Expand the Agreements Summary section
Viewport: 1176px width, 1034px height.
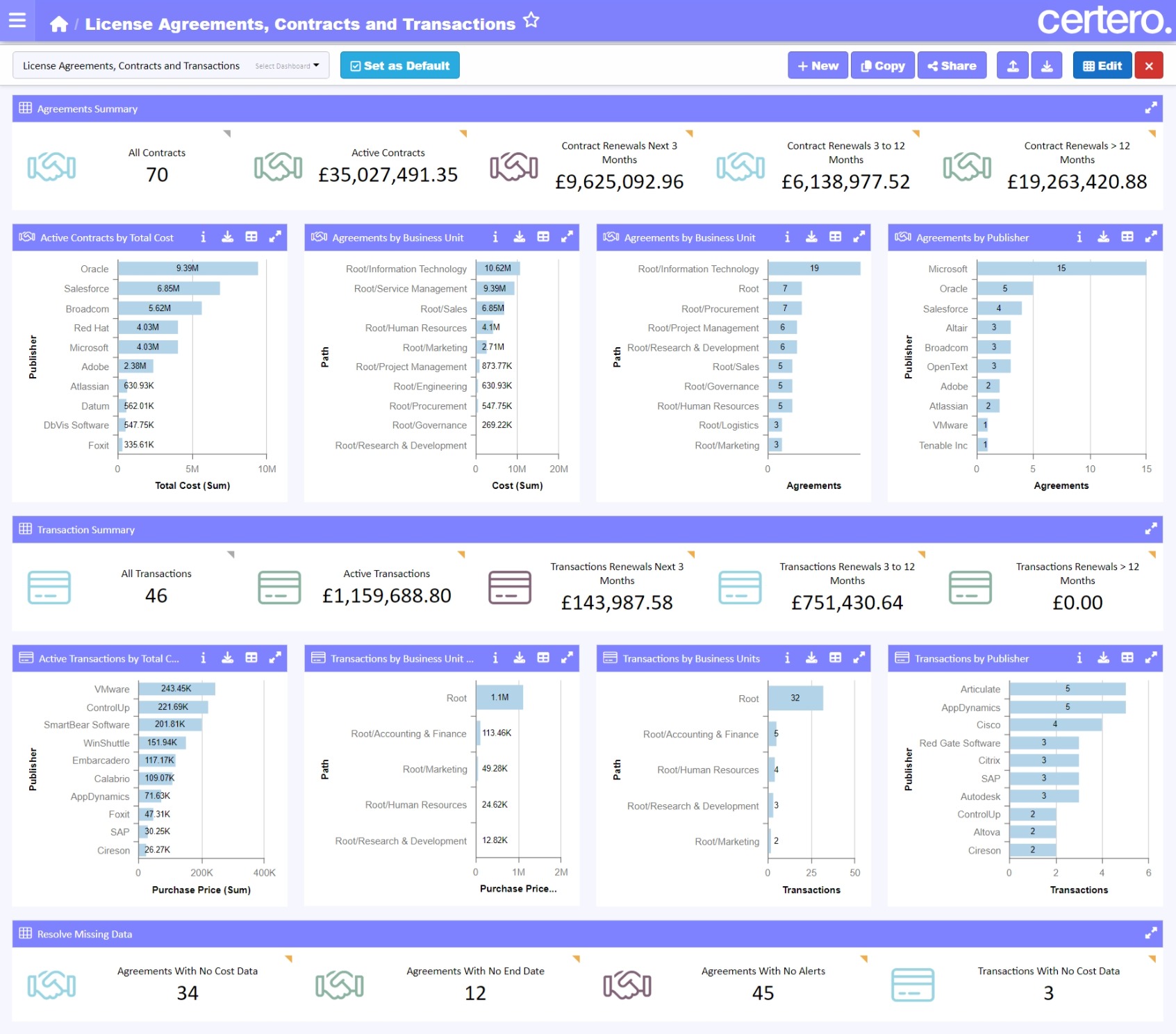point(1151,108)
